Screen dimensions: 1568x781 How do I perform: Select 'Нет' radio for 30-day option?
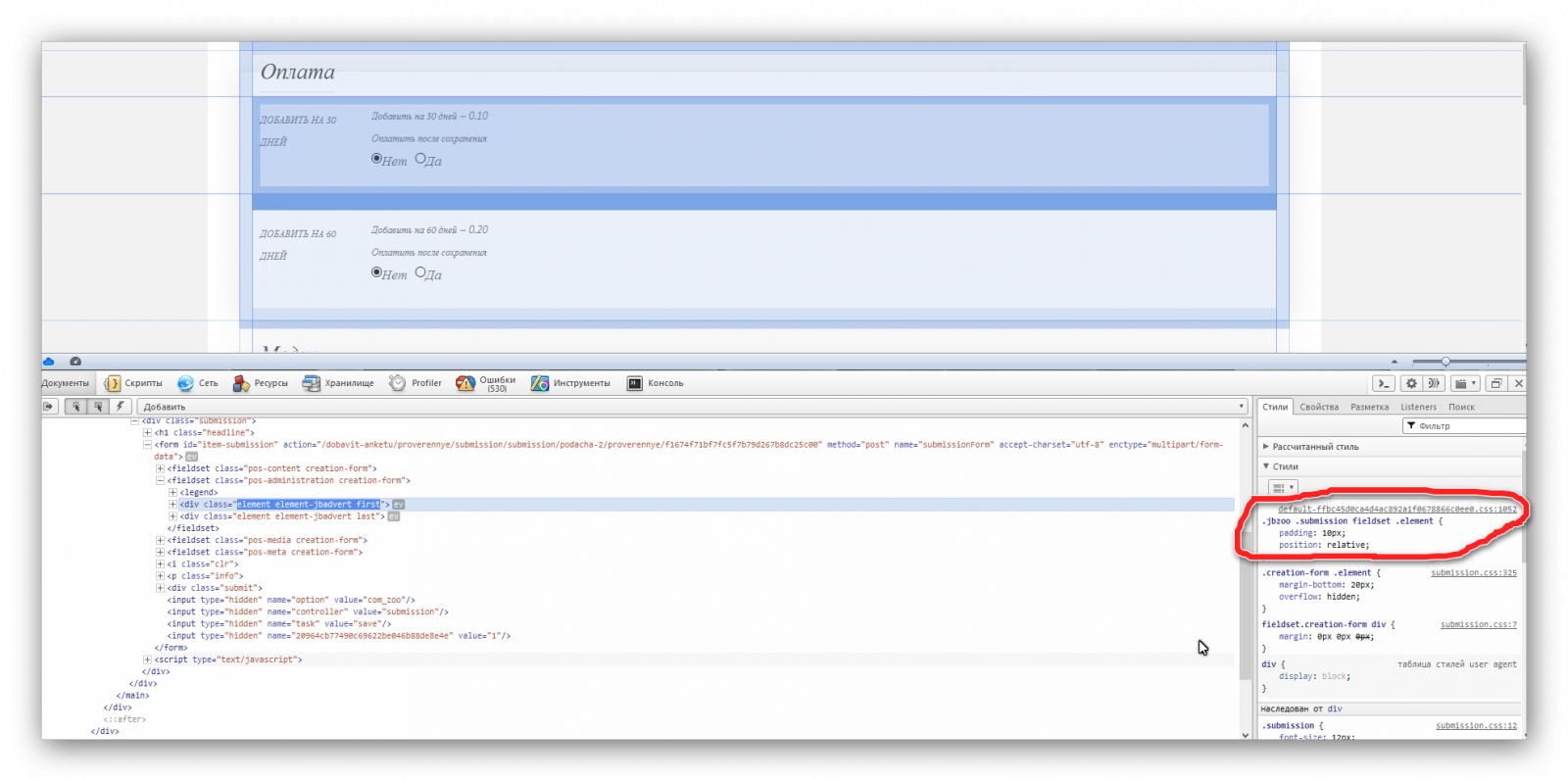point(376,159)
